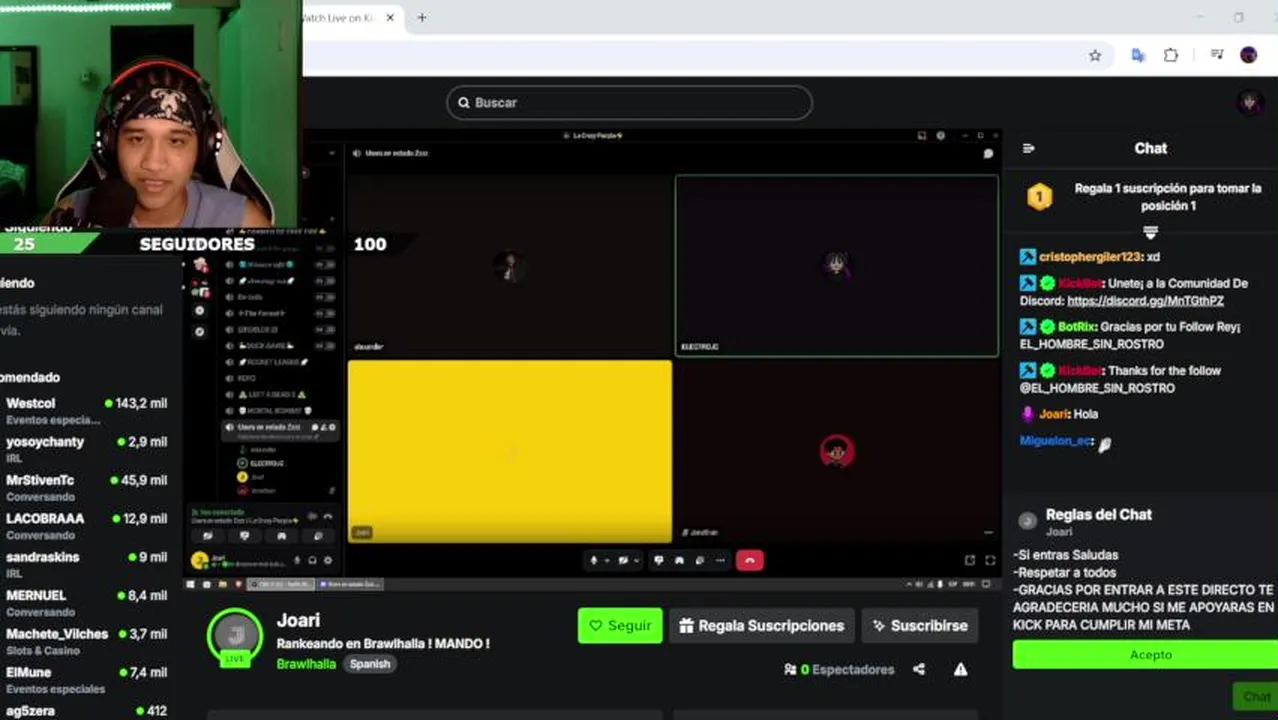Open the MrStivenTc recommended channel

point(87,487)
